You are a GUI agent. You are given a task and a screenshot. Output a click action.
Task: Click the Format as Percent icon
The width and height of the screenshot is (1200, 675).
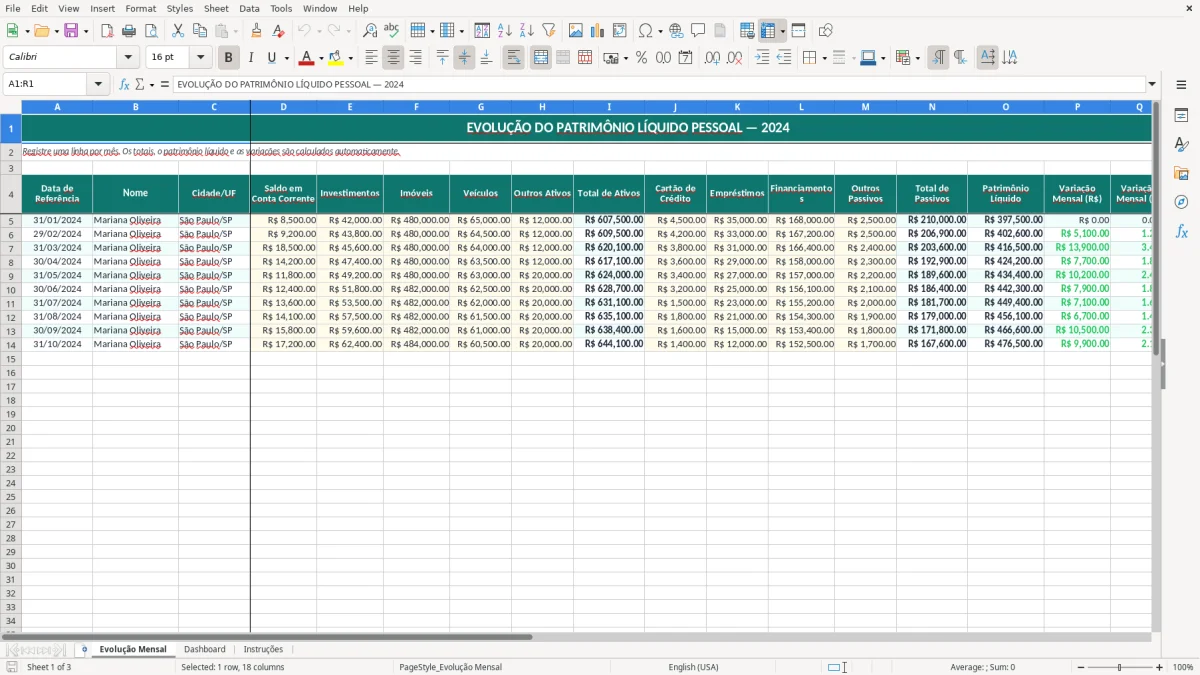point(641,58)
